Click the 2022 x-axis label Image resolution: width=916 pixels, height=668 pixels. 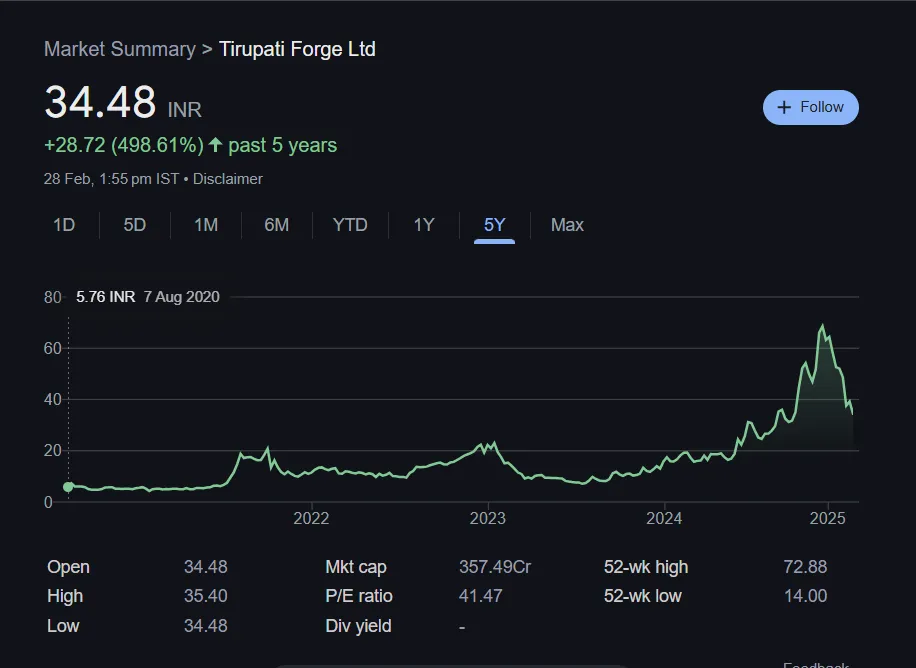point(311,518)
